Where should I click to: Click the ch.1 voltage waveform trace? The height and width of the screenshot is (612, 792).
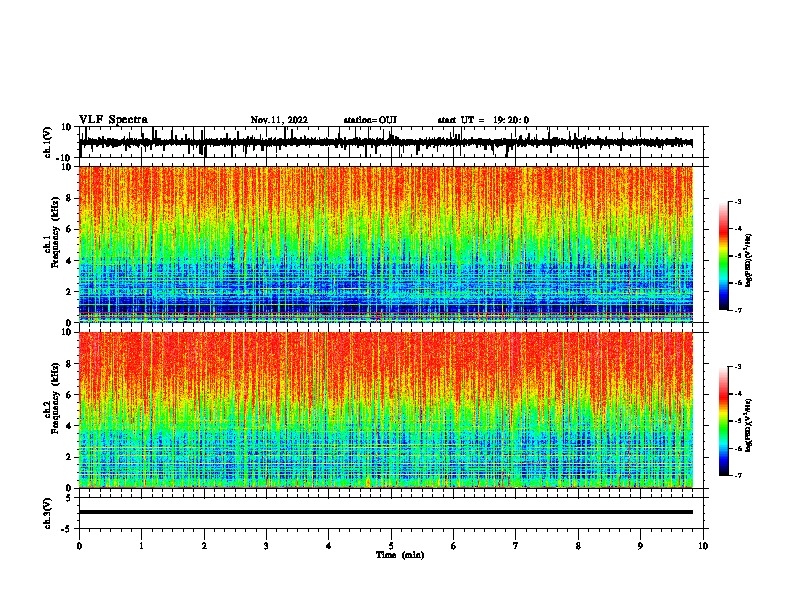385,143
